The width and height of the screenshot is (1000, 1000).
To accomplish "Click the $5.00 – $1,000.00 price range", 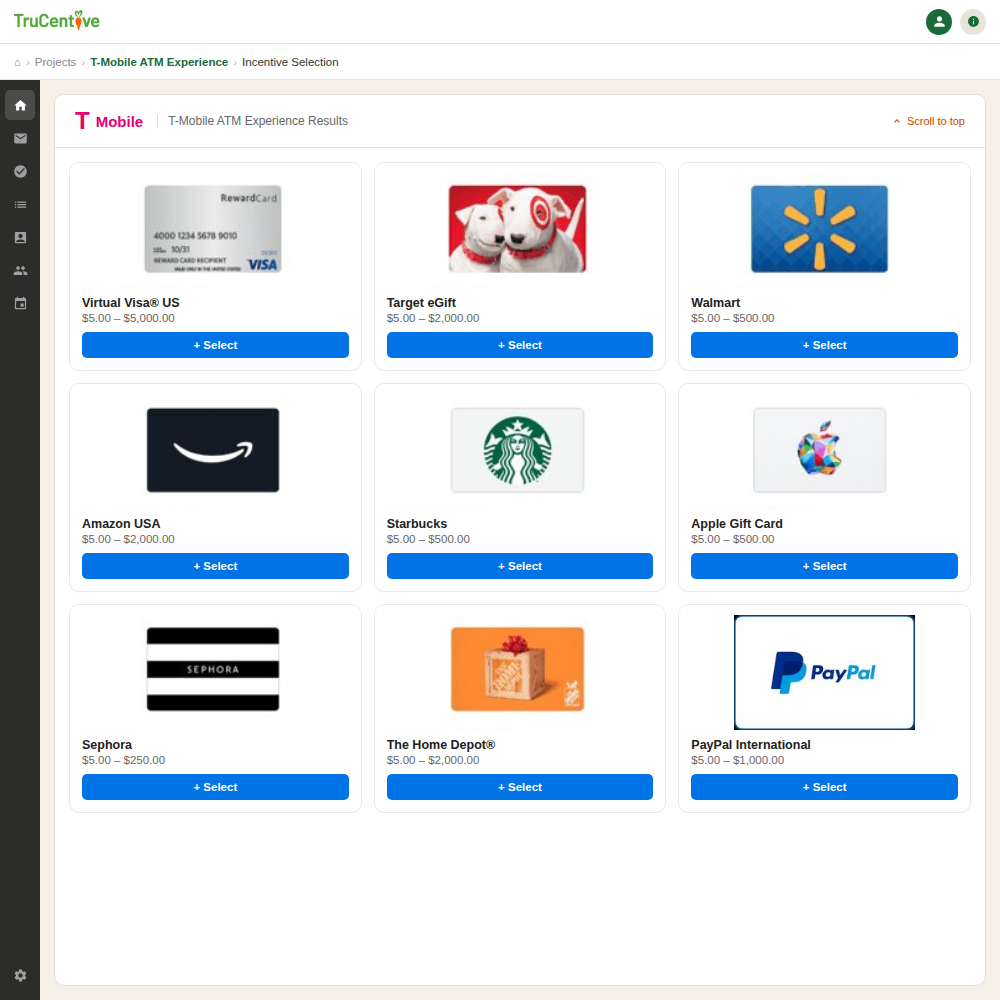I will click(x=738, y=760).
